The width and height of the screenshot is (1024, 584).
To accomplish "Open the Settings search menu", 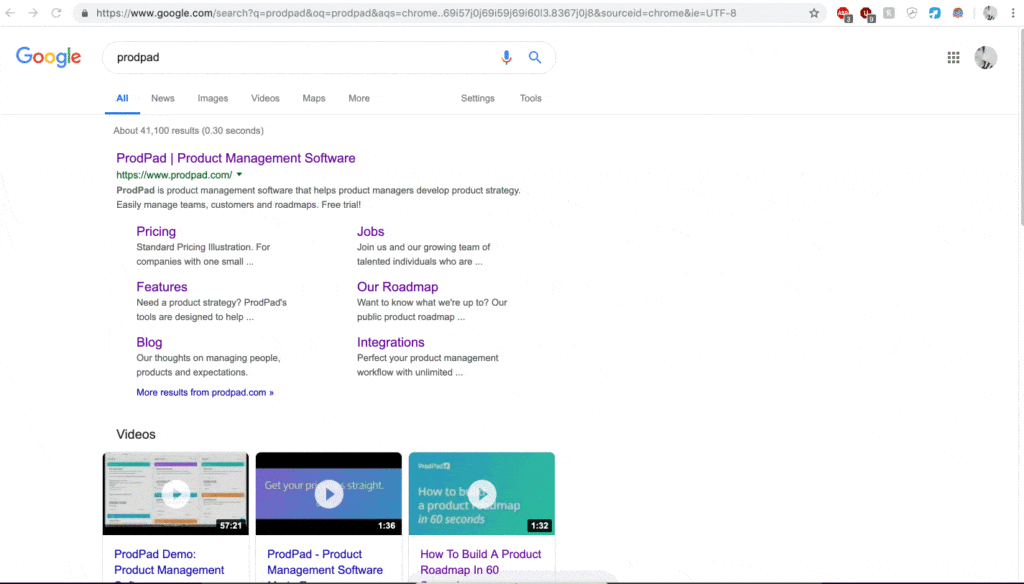I will click(x=477, y=98).
